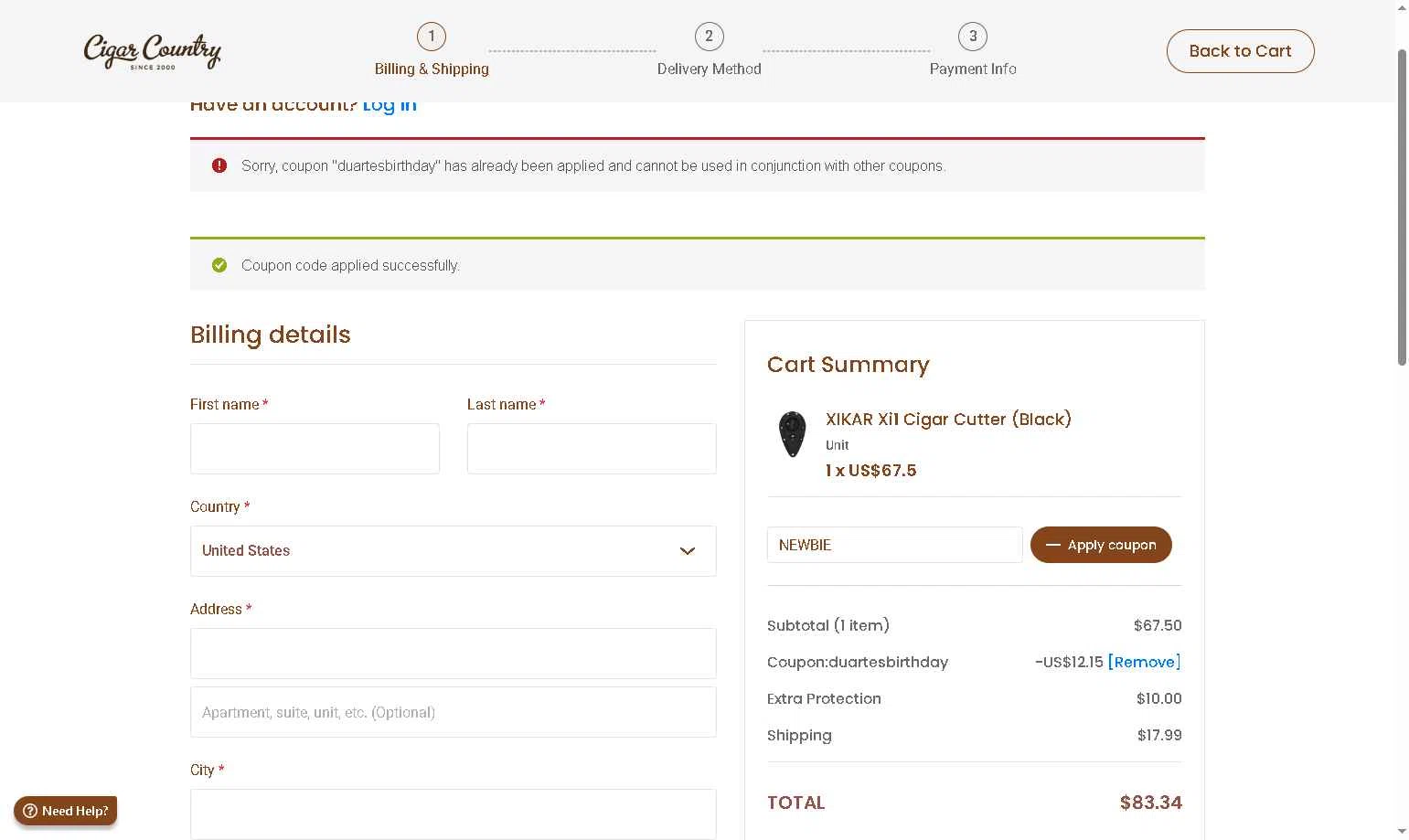Expand the Country dropdown chevron
The width and height of the screenshot is (1409, 840).
point(688,551)
